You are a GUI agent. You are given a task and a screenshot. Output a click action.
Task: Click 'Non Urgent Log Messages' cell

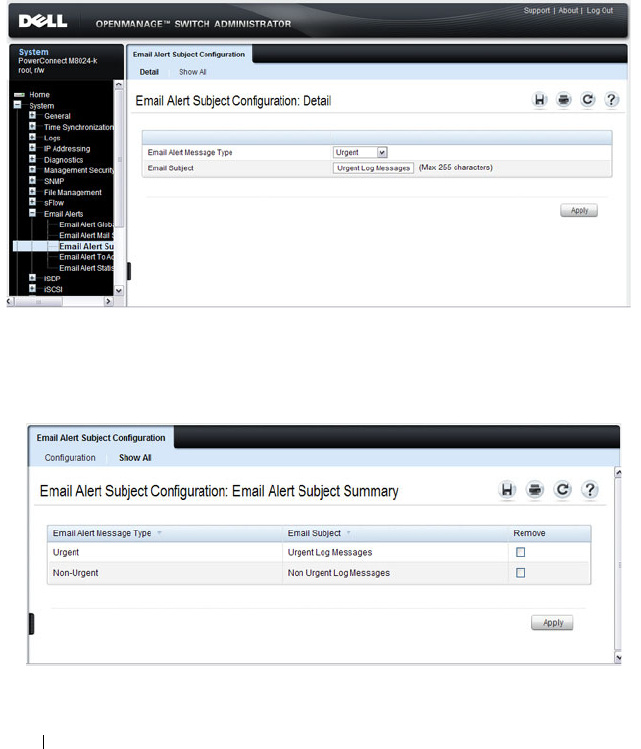tap(338, 573)
